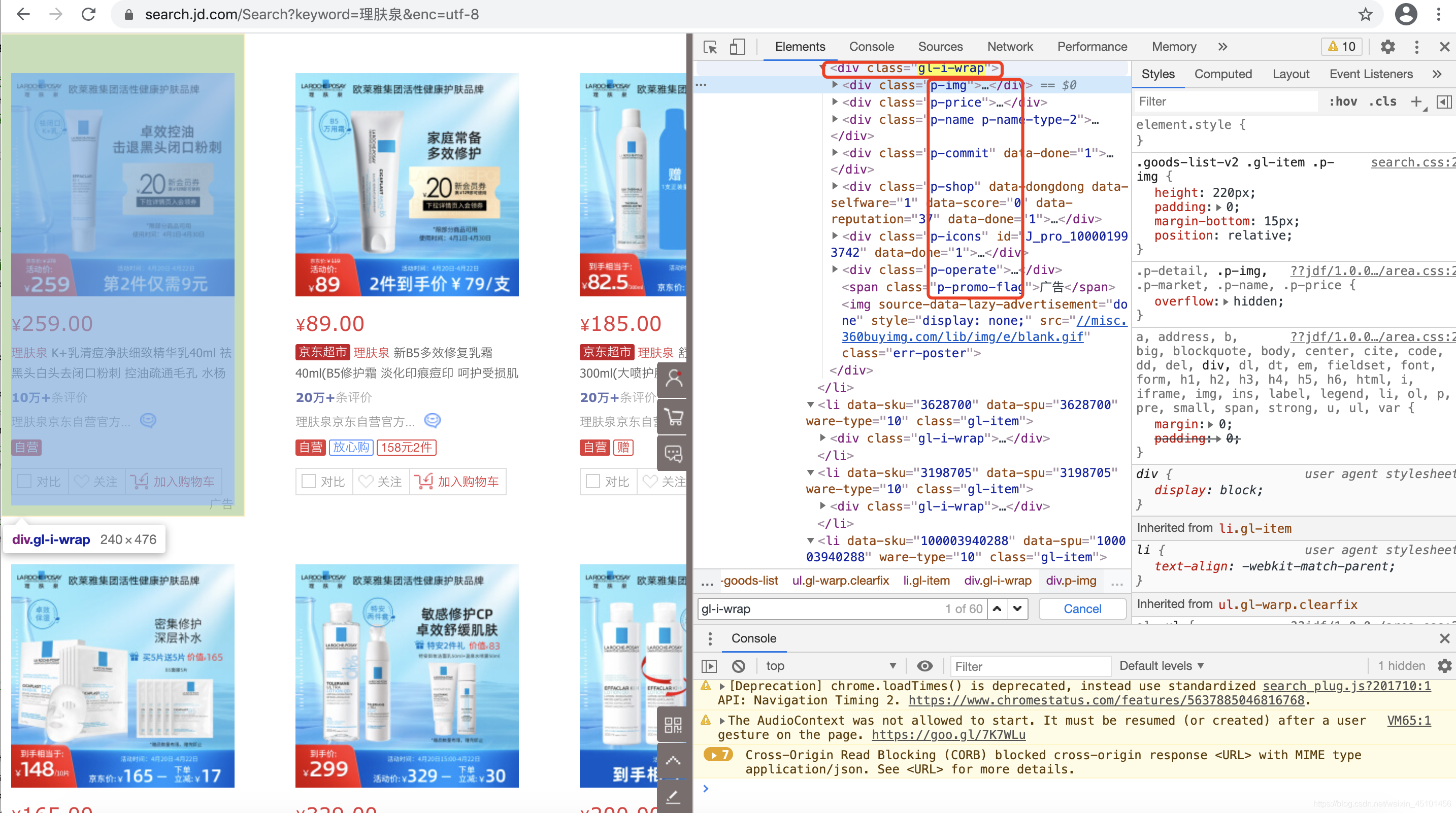This screenshot has height=813, width=1456.
Task: Expand the div p-img node
Action: (834, 85)
